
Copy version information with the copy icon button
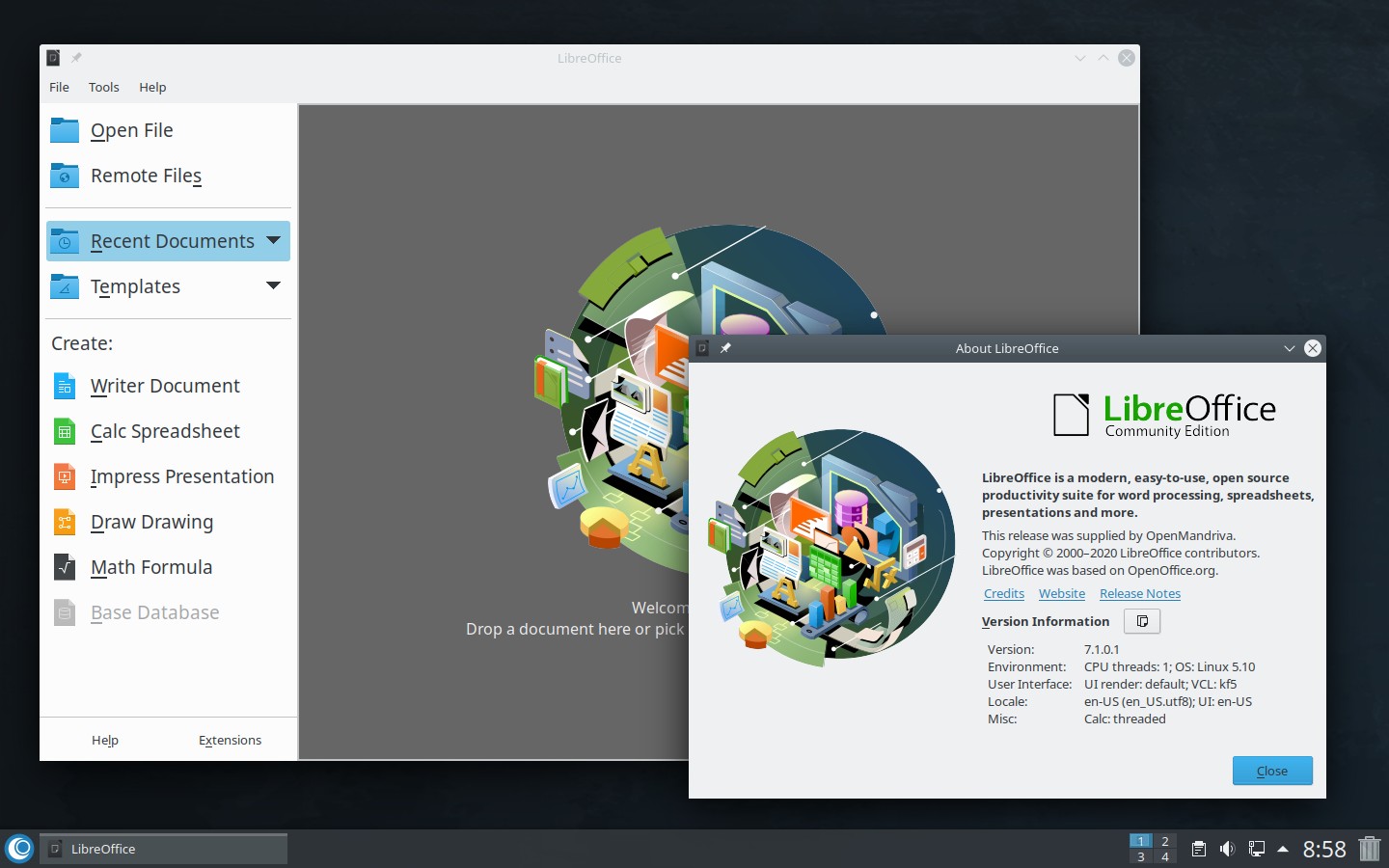1142,621
